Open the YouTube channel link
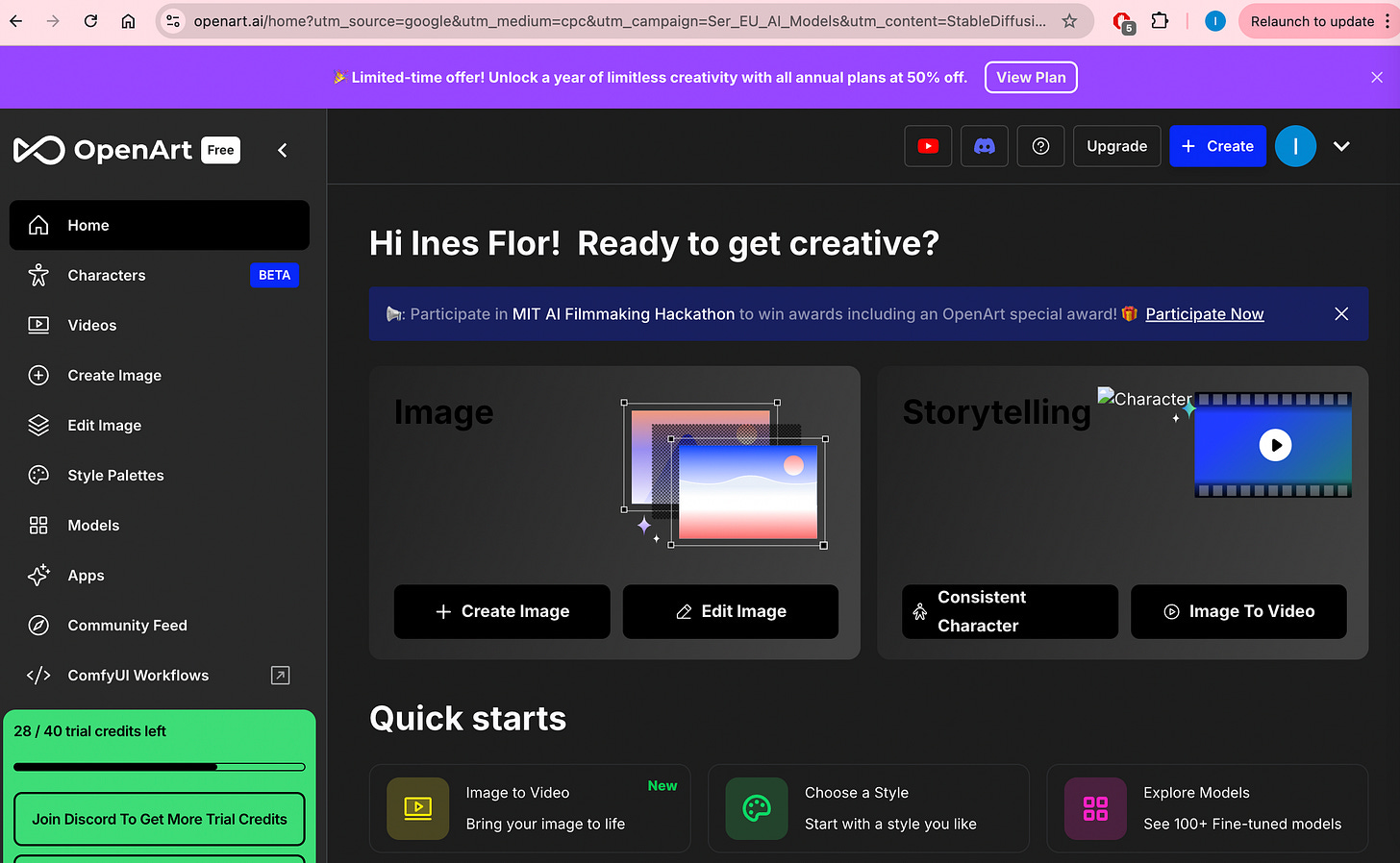This screenshot has height=863, width=1400. tap(928, 146)
